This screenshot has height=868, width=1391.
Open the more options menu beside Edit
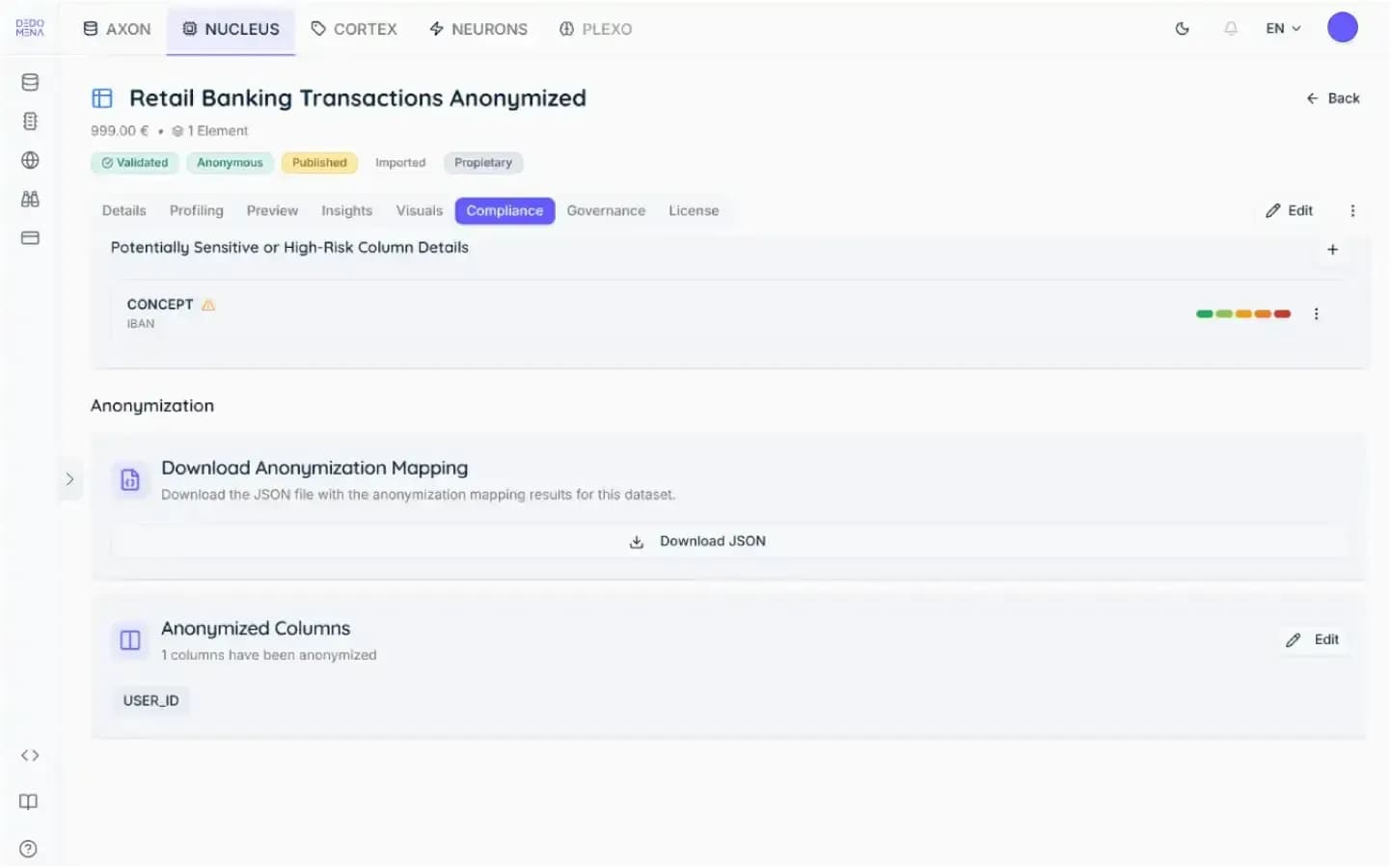1352,210
